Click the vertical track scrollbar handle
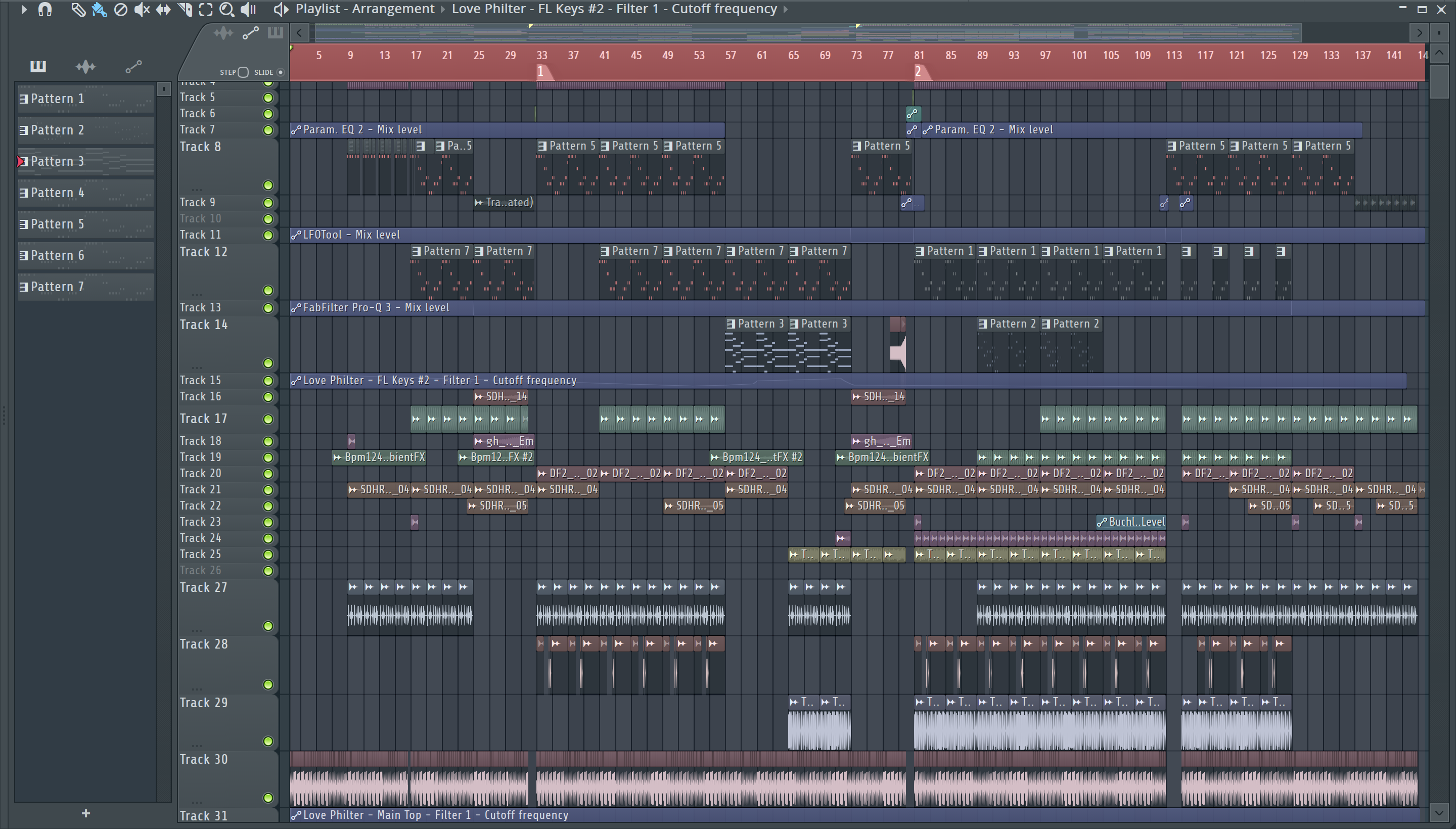The height and width of the screenshot is (829, 1456). [1439, 81]
